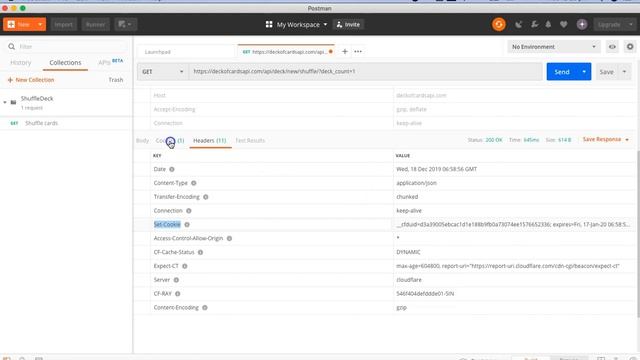Click the info icon next to Content-Type
This screenshot has height=360, width=640.
pyautogui.click(x=194, y=183)
